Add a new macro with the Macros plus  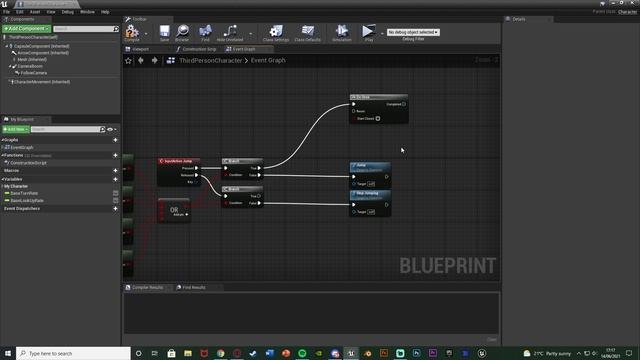coord(115,171)
